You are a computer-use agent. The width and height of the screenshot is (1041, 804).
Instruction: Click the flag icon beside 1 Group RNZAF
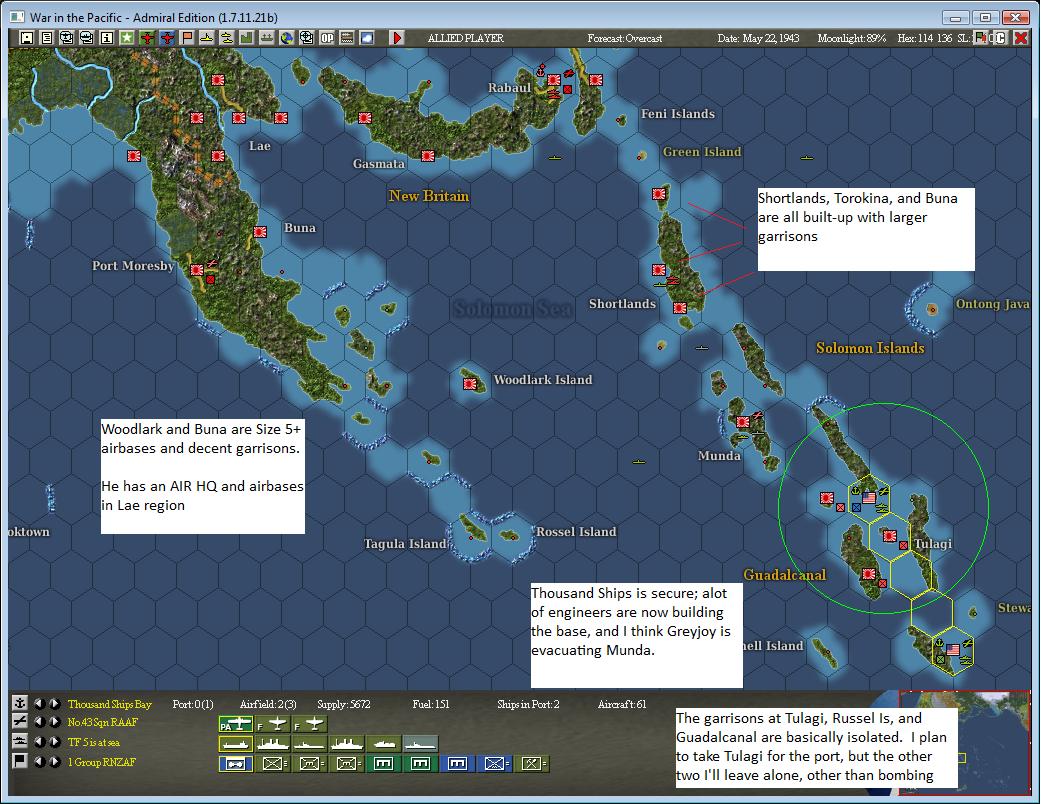pos(20,761)
